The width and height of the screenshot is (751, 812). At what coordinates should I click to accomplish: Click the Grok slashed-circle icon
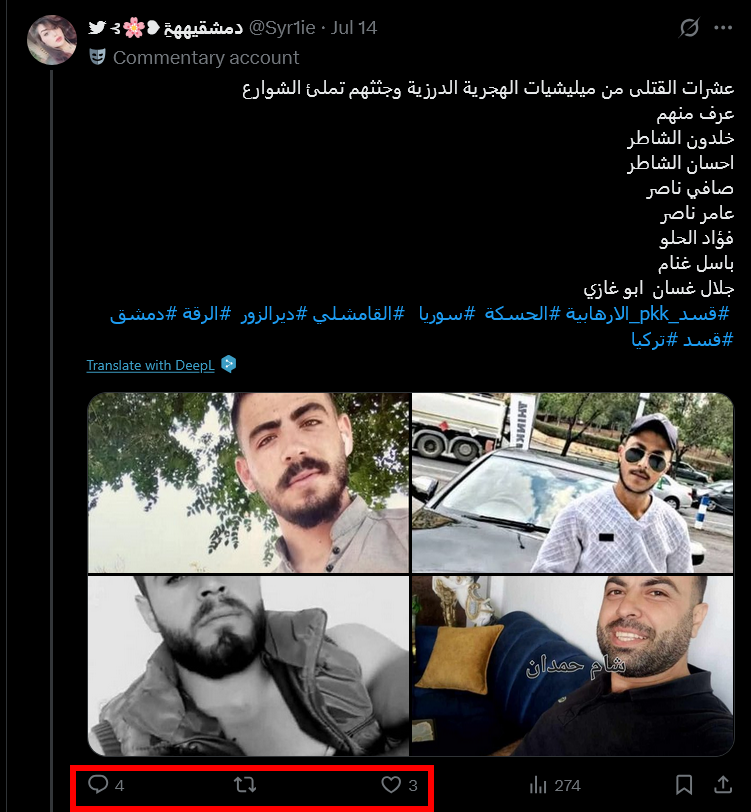pyautogui.click(x=689, y=28)
